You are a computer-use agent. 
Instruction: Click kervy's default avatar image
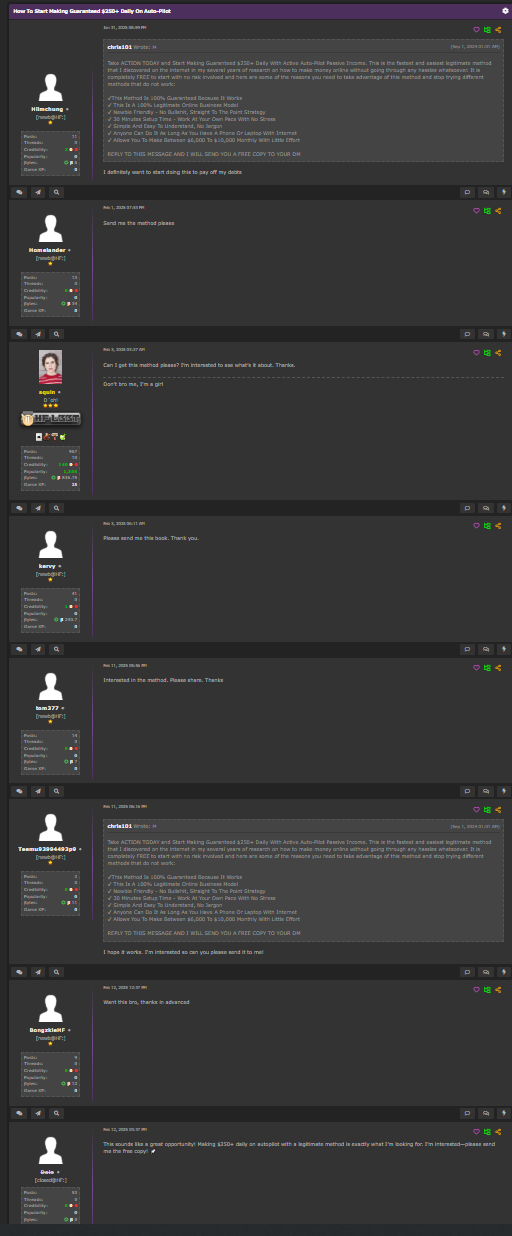51,544
